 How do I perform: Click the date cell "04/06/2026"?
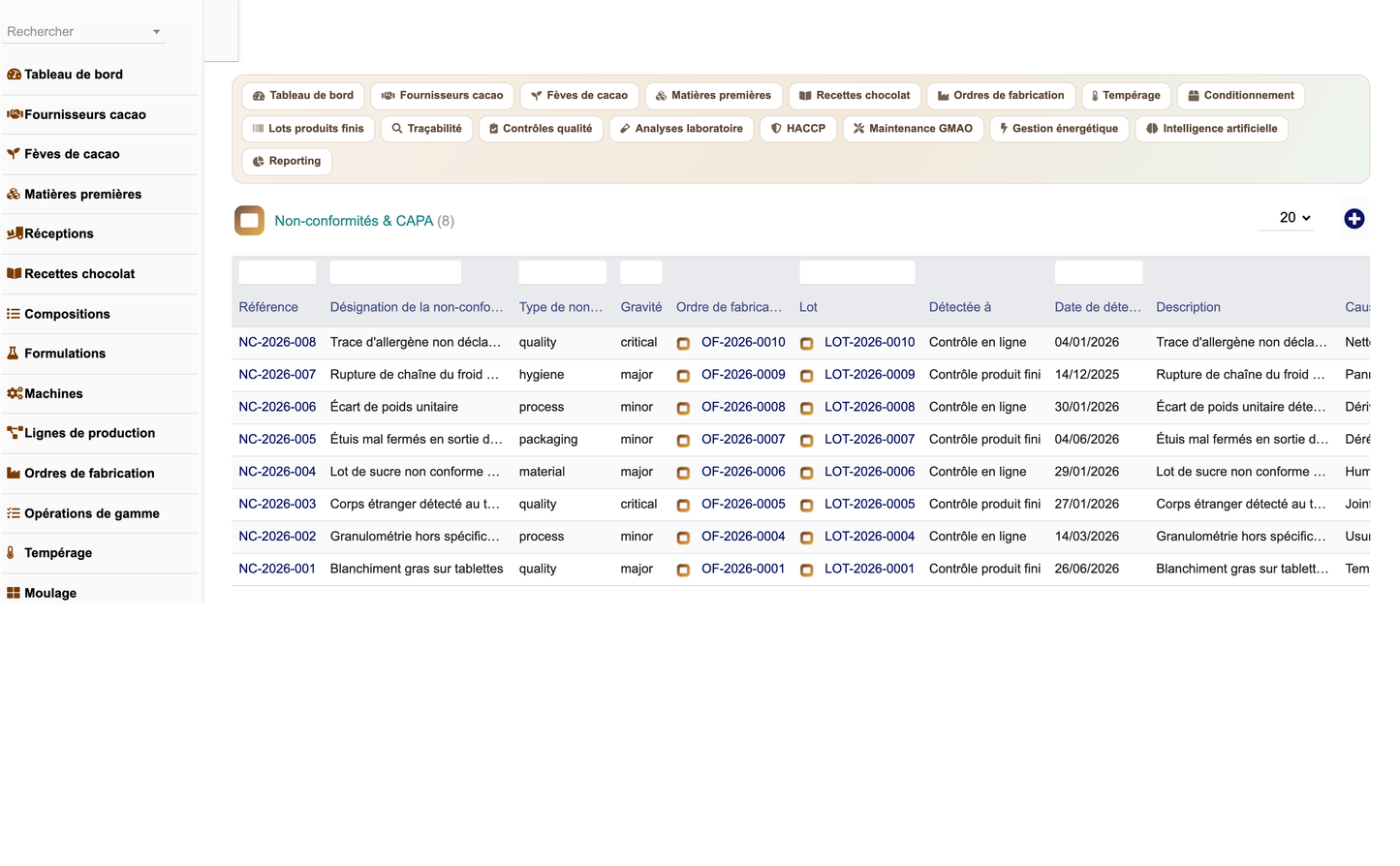pos(1087,439)
